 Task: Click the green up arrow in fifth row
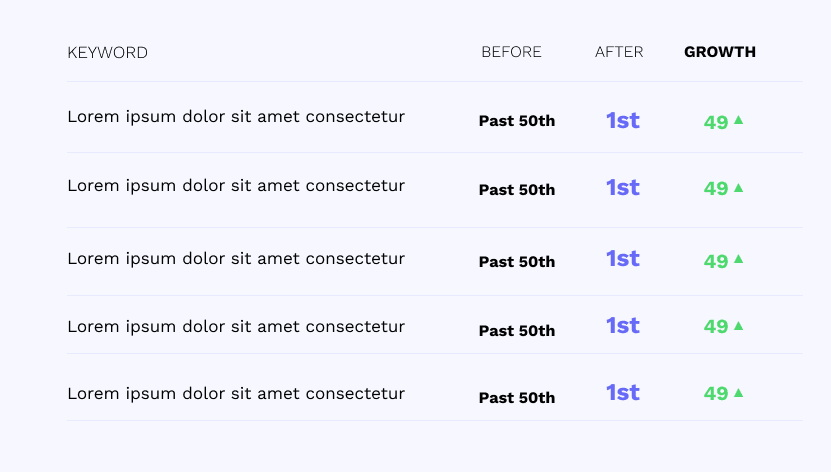click(738, 393)
